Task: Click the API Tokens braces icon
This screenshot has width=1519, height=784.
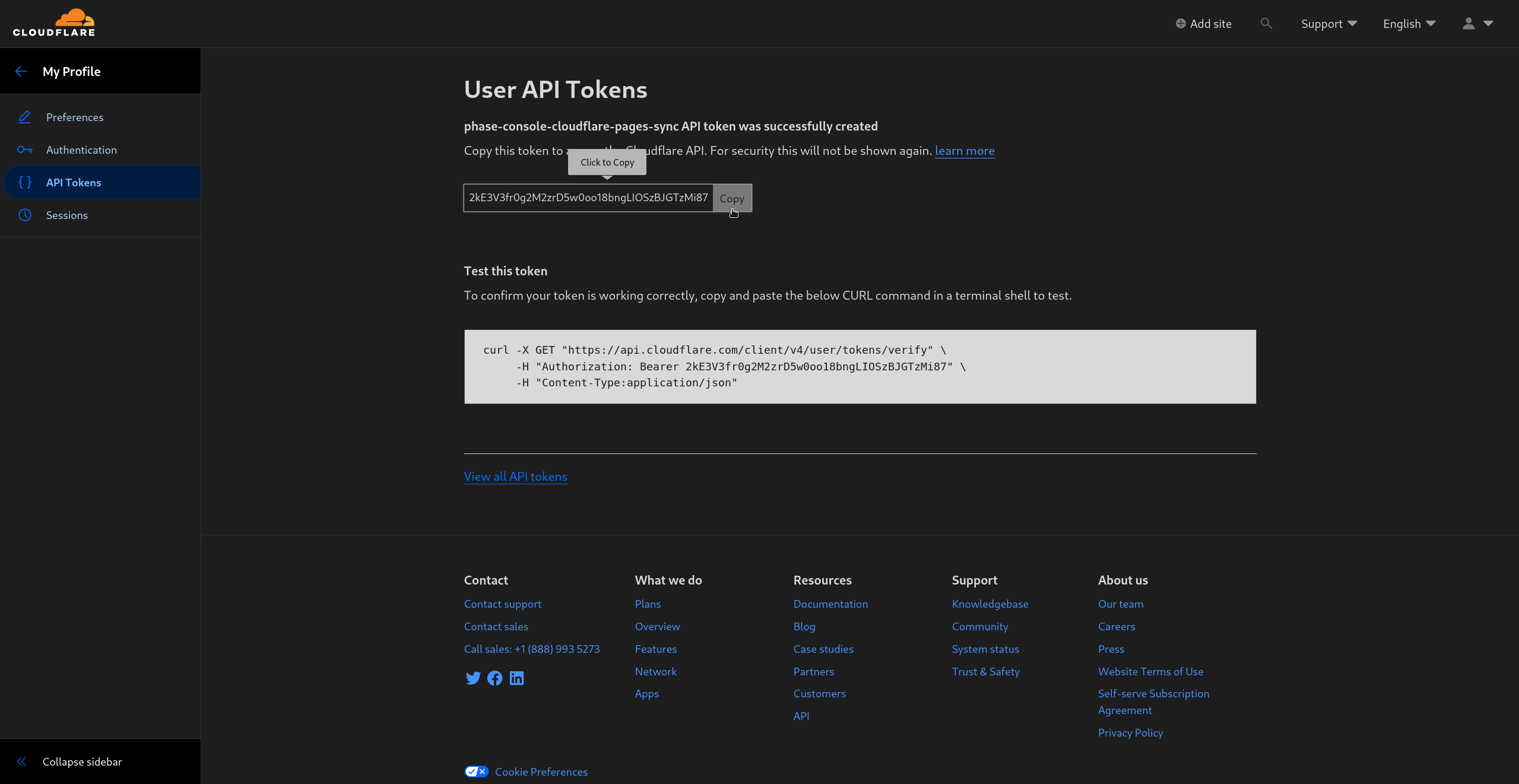Action: point(25,182)
